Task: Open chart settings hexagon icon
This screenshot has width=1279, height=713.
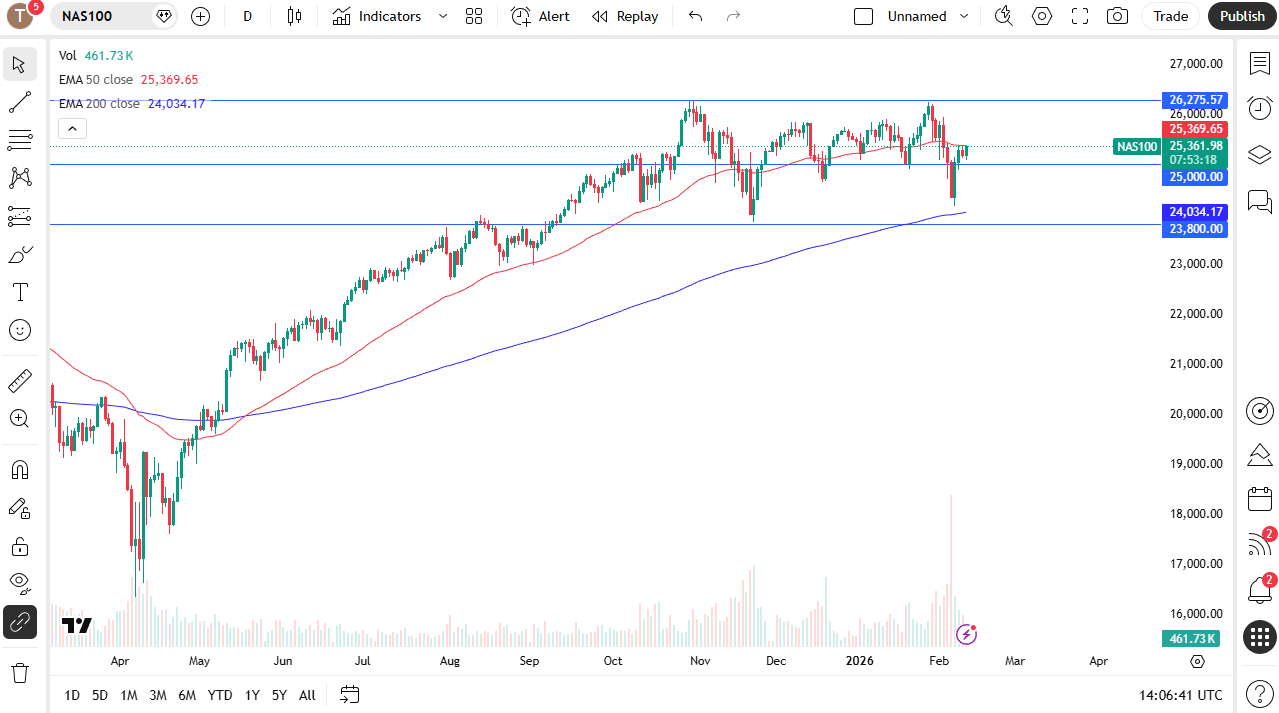Action: (1042, 16)
